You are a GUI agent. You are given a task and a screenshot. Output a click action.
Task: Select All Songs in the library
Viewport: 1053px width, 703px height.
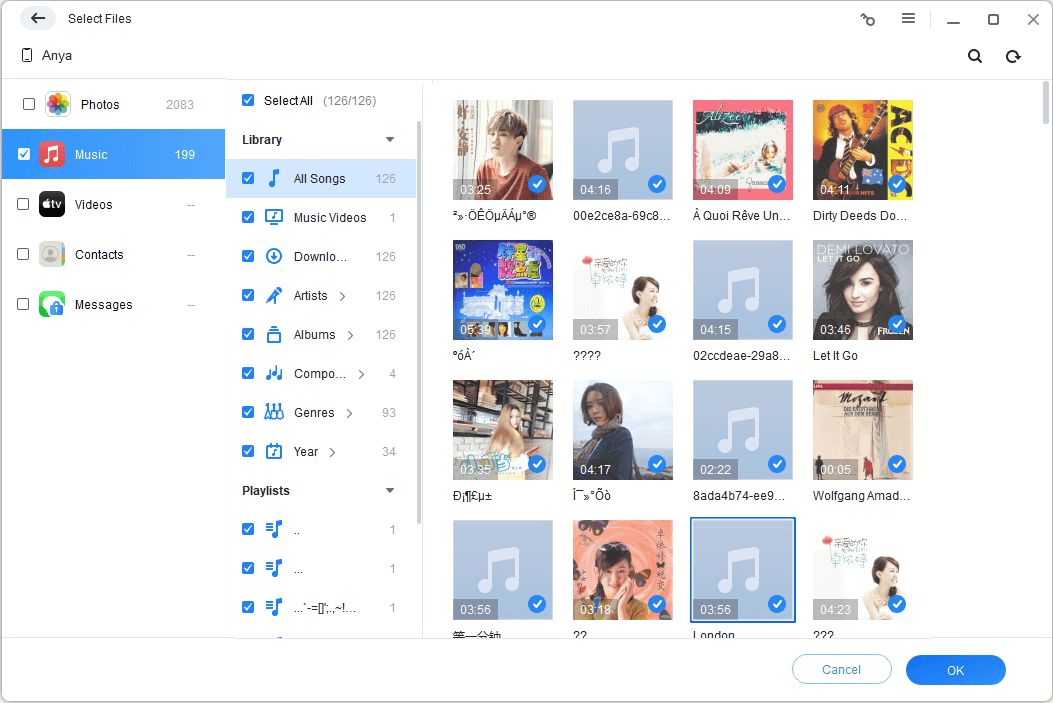point(319,179)
